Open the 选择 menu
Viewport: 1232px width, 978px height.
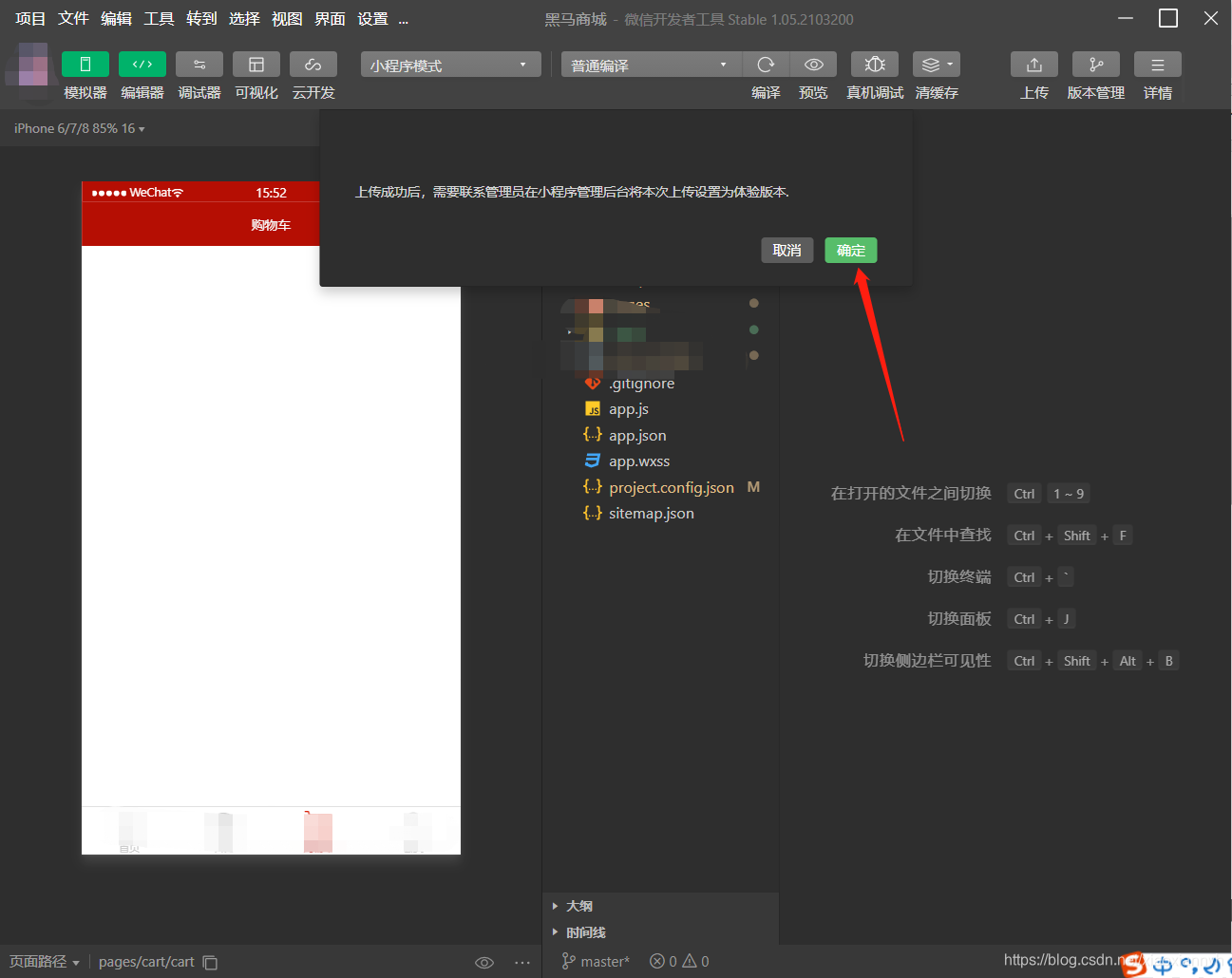coord(244,19)
